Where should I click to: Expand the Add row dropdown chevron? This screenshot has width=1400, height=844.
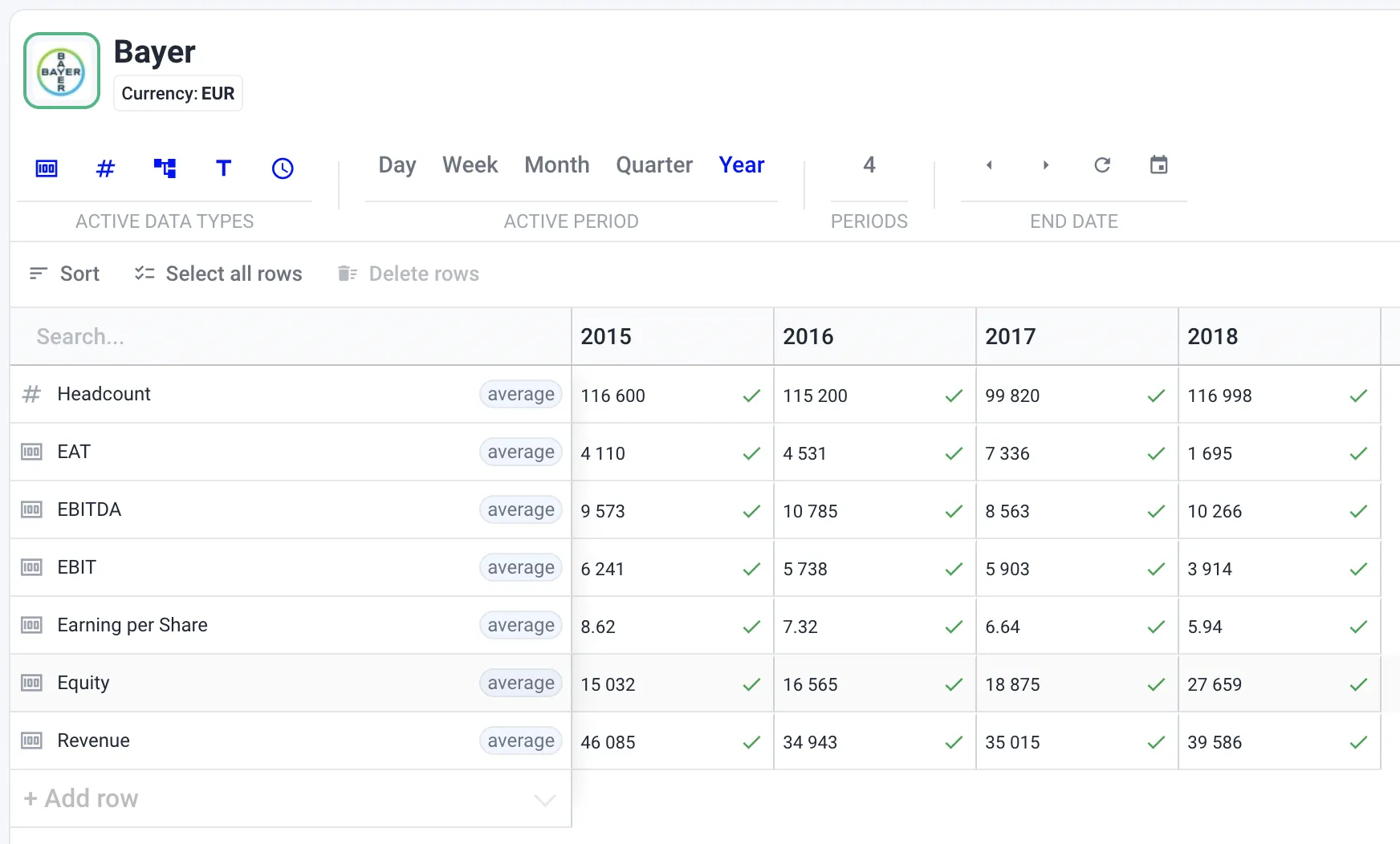click(x=545, y=800)
